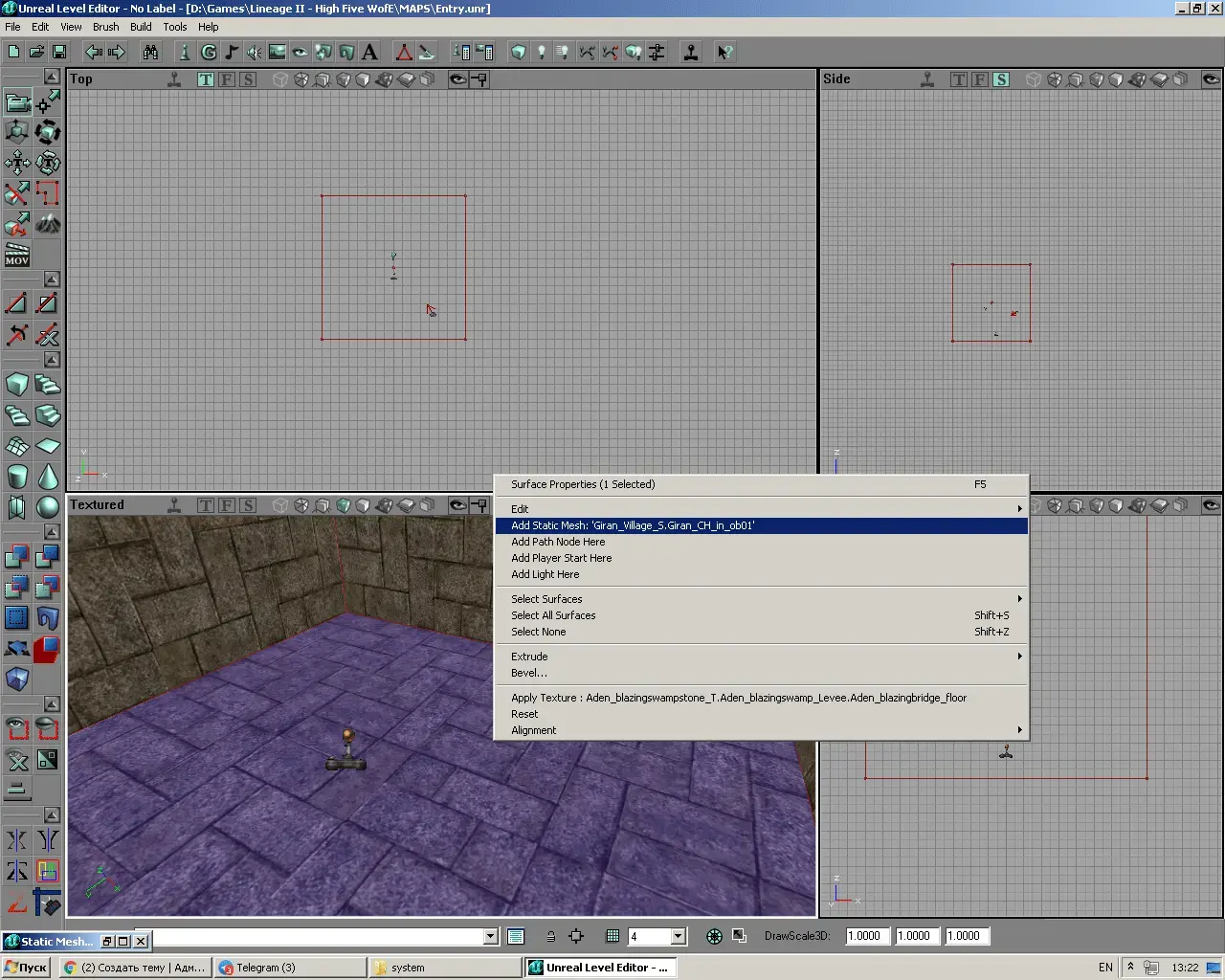Toggle the T mode button in Textured viewport
1225x980 pixels.
click(x=206, y=505)
